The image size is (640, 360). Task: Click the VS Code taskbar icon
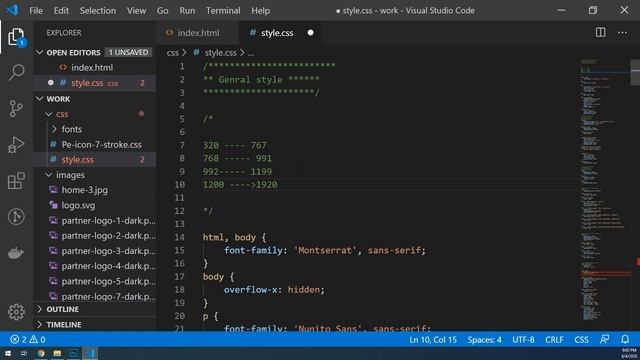90,353
